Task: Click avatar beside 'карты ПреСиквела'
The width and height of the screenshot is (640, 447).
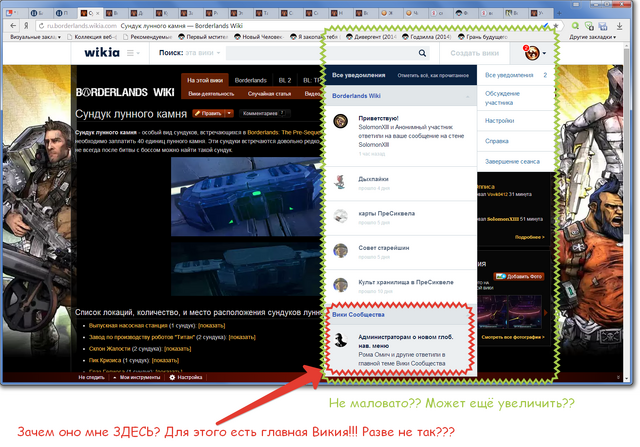Action: pos(340,216)
